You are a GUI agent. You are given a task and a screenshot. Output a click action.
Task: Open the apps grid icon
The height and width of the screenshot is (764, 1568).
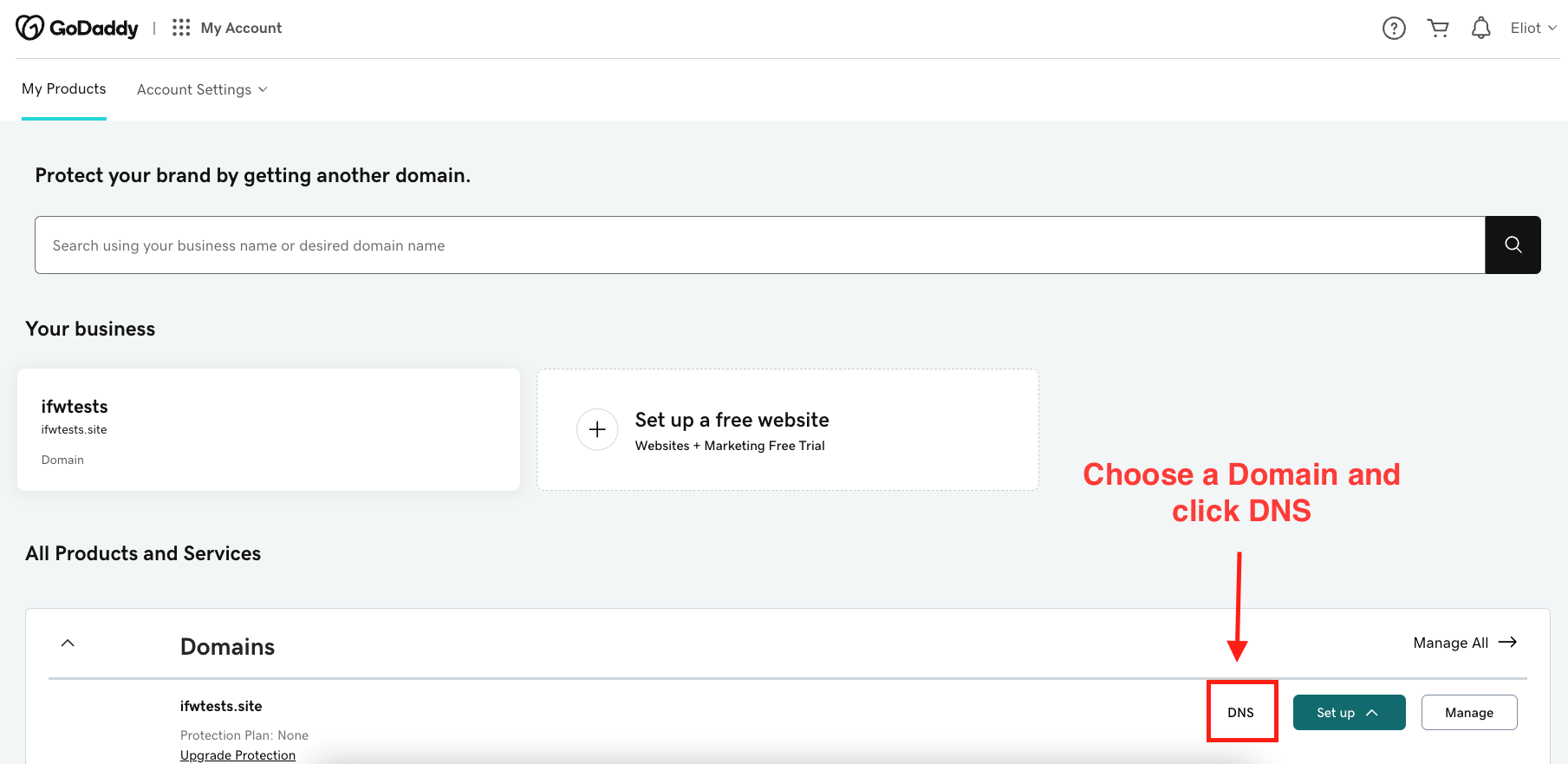point(181,28)
